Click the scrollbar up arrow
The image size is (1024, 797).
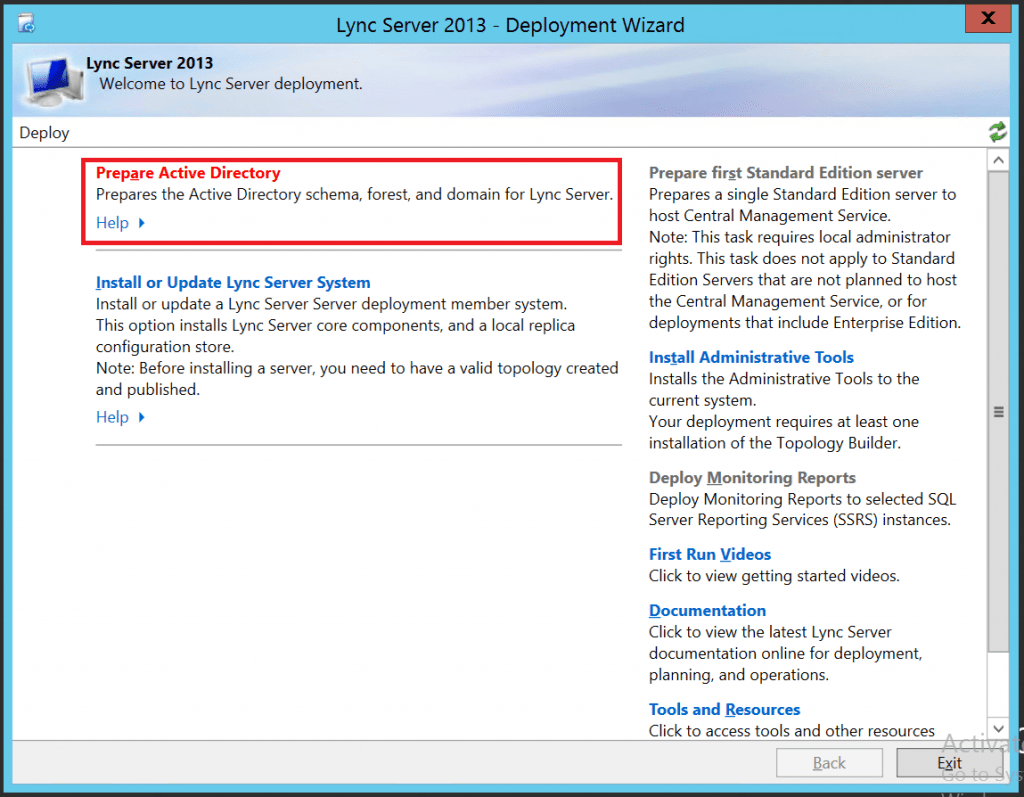(999, 158)
